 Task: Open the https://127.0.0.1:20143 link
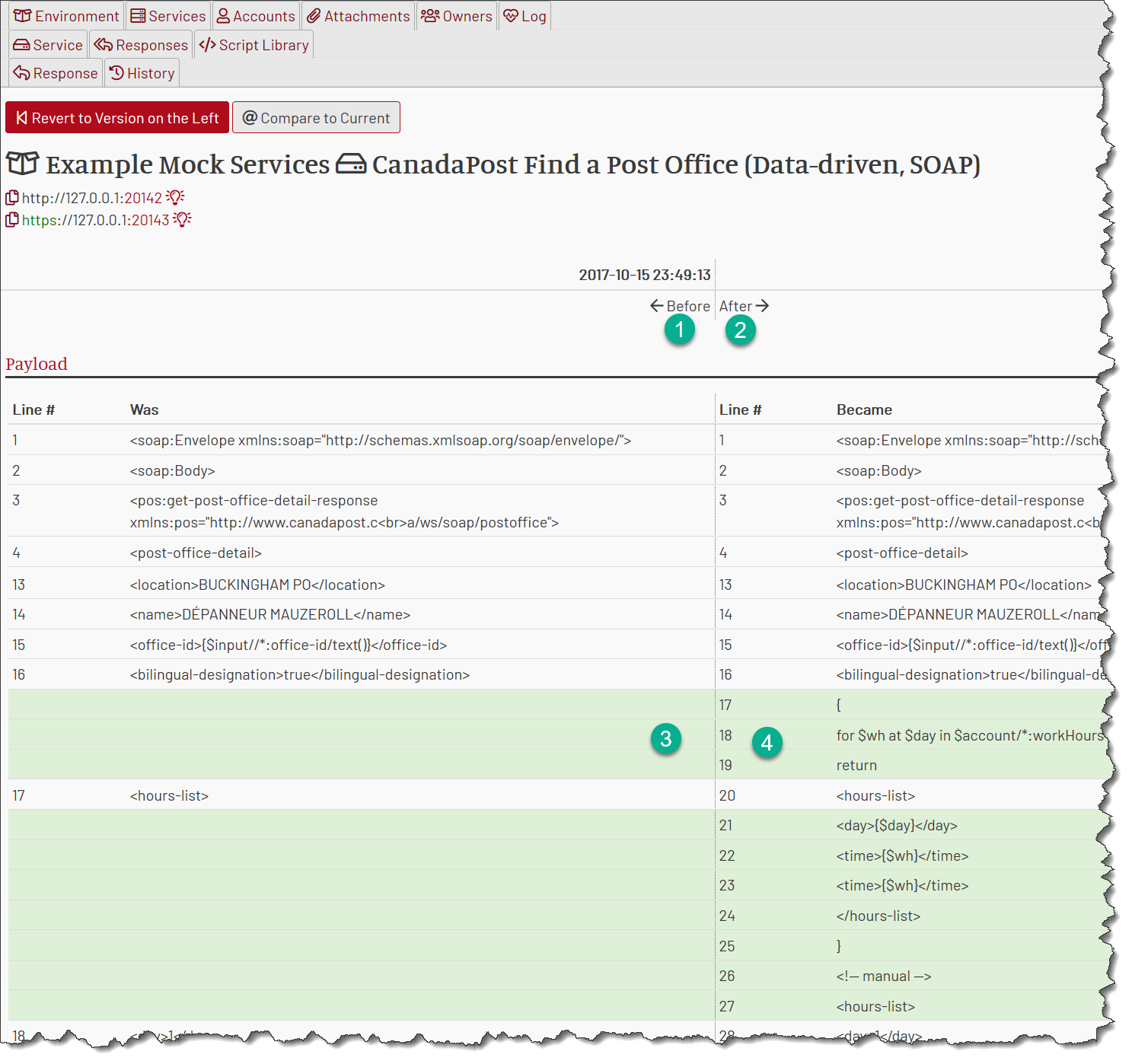[x=95, y=220]
